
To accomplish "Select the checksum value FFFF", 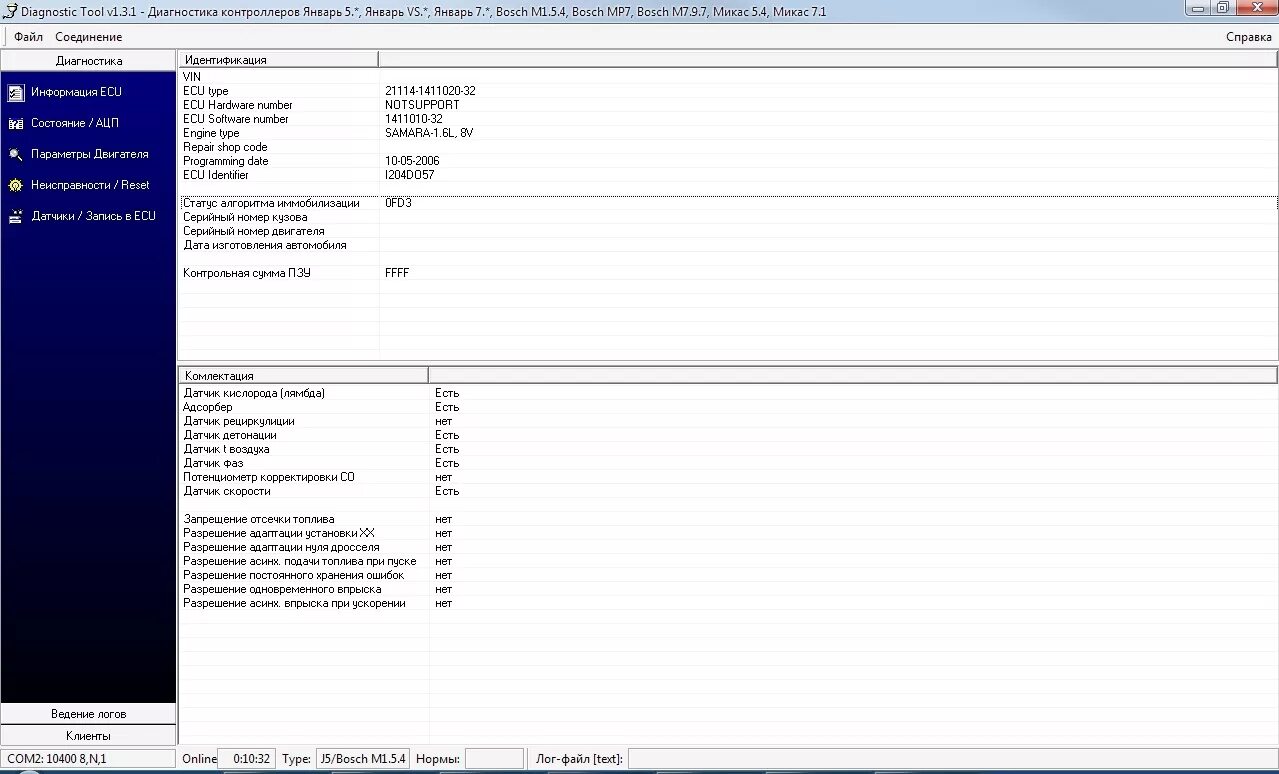I will [x=397, y=273].
